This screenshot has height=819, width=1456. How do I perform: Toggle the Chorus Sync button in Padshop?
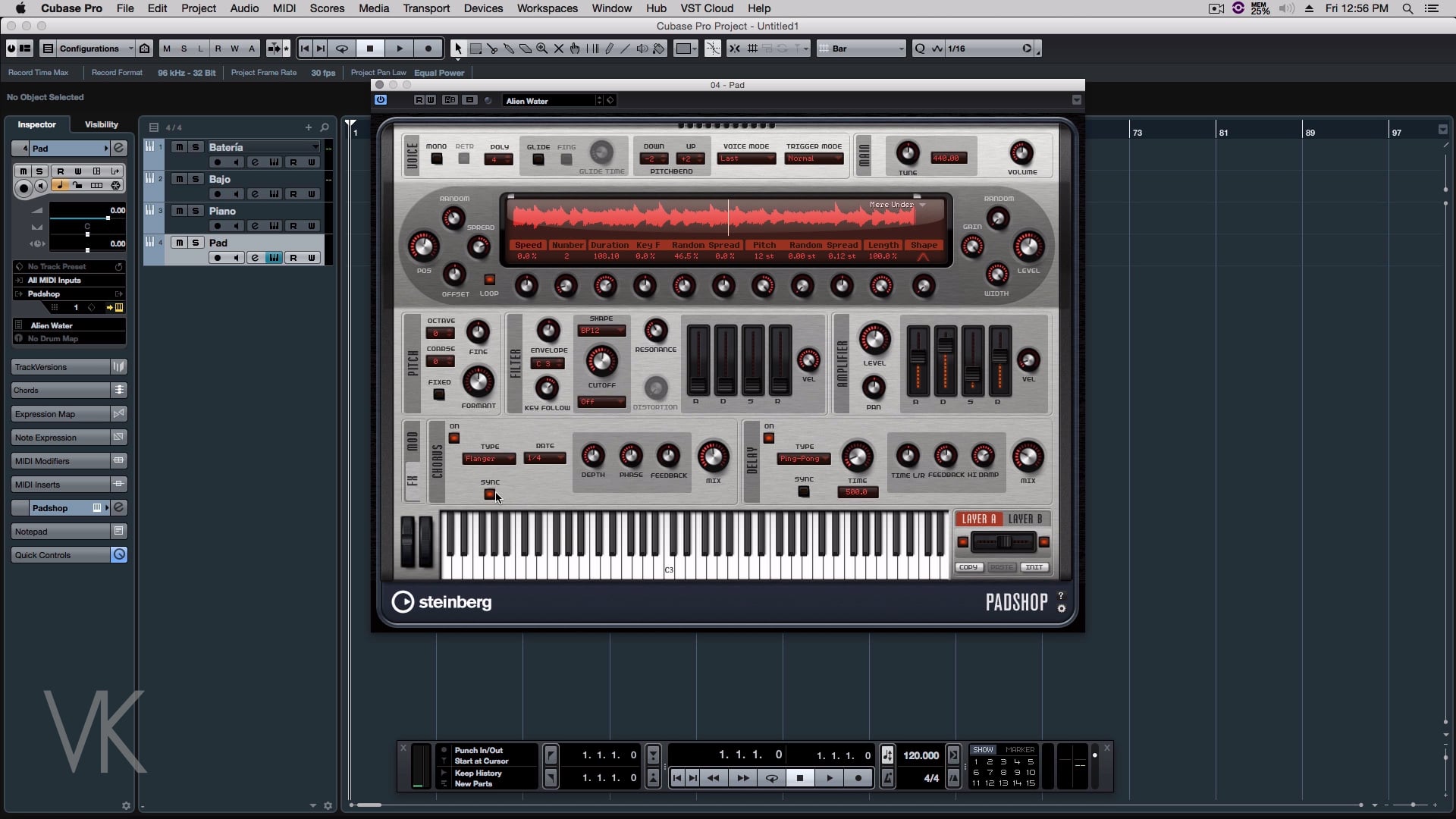click(x=490, y=494)
